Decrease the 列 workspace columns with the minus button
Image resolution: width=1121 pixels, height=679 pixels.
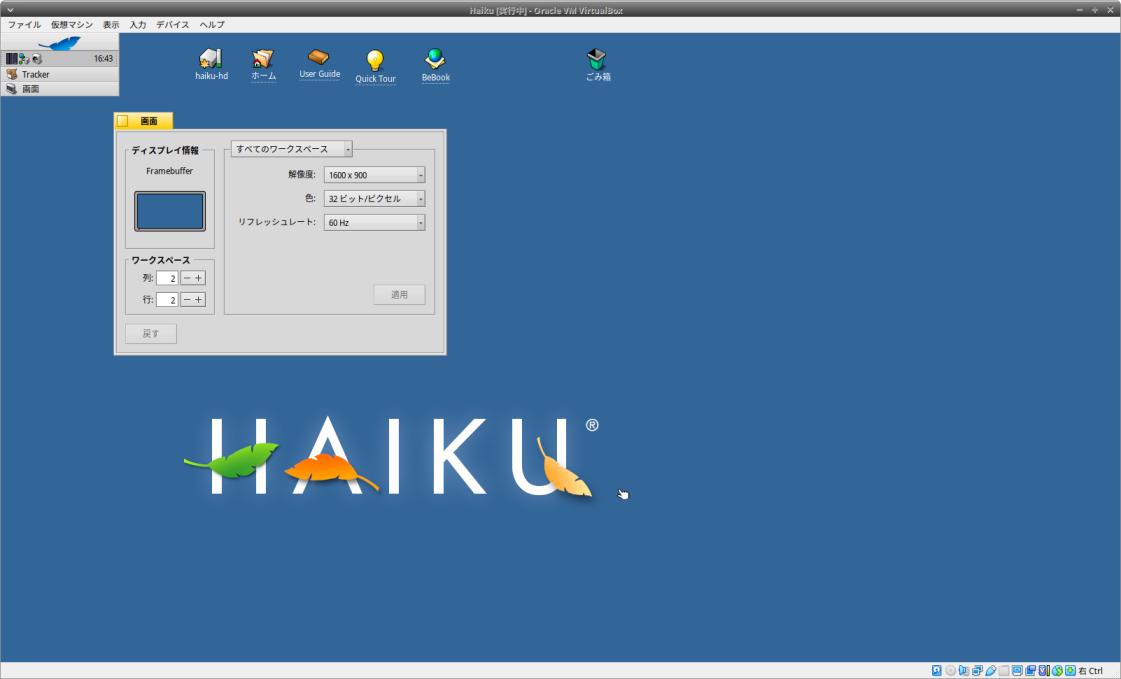187,278
